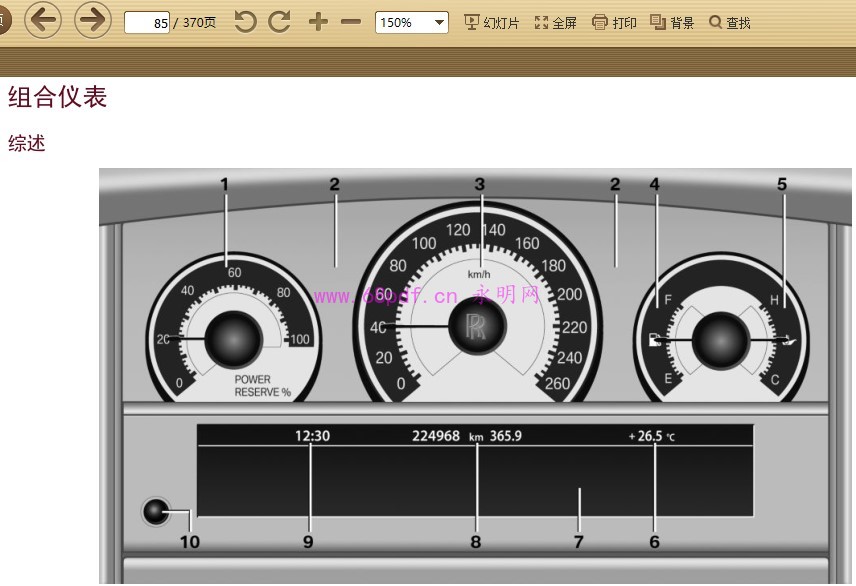Zoom in with the plus icon
Image resolution: width=856 pixels, height=586 pixels.
point(318,22)
